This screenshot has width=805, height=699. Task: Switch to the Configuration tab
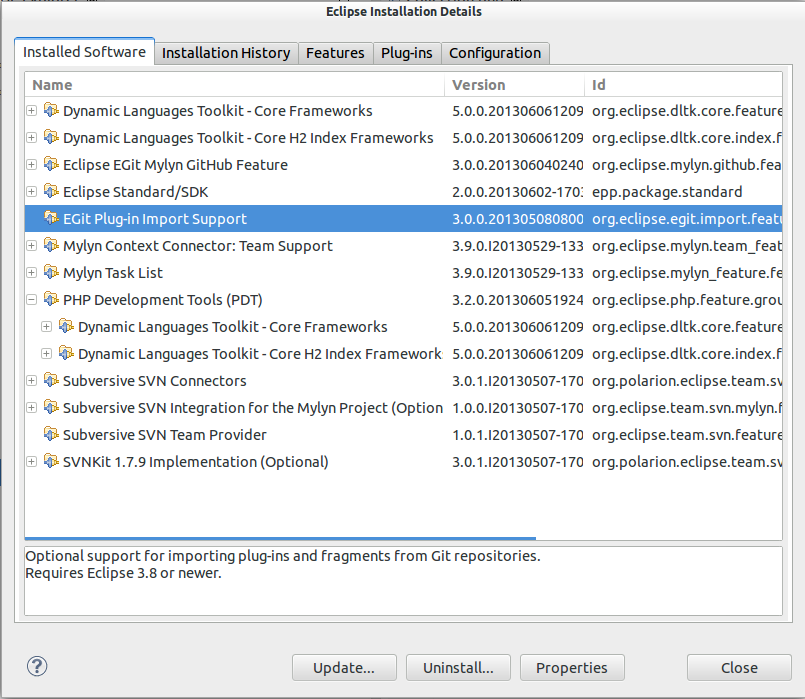click(x=495, y=53)
